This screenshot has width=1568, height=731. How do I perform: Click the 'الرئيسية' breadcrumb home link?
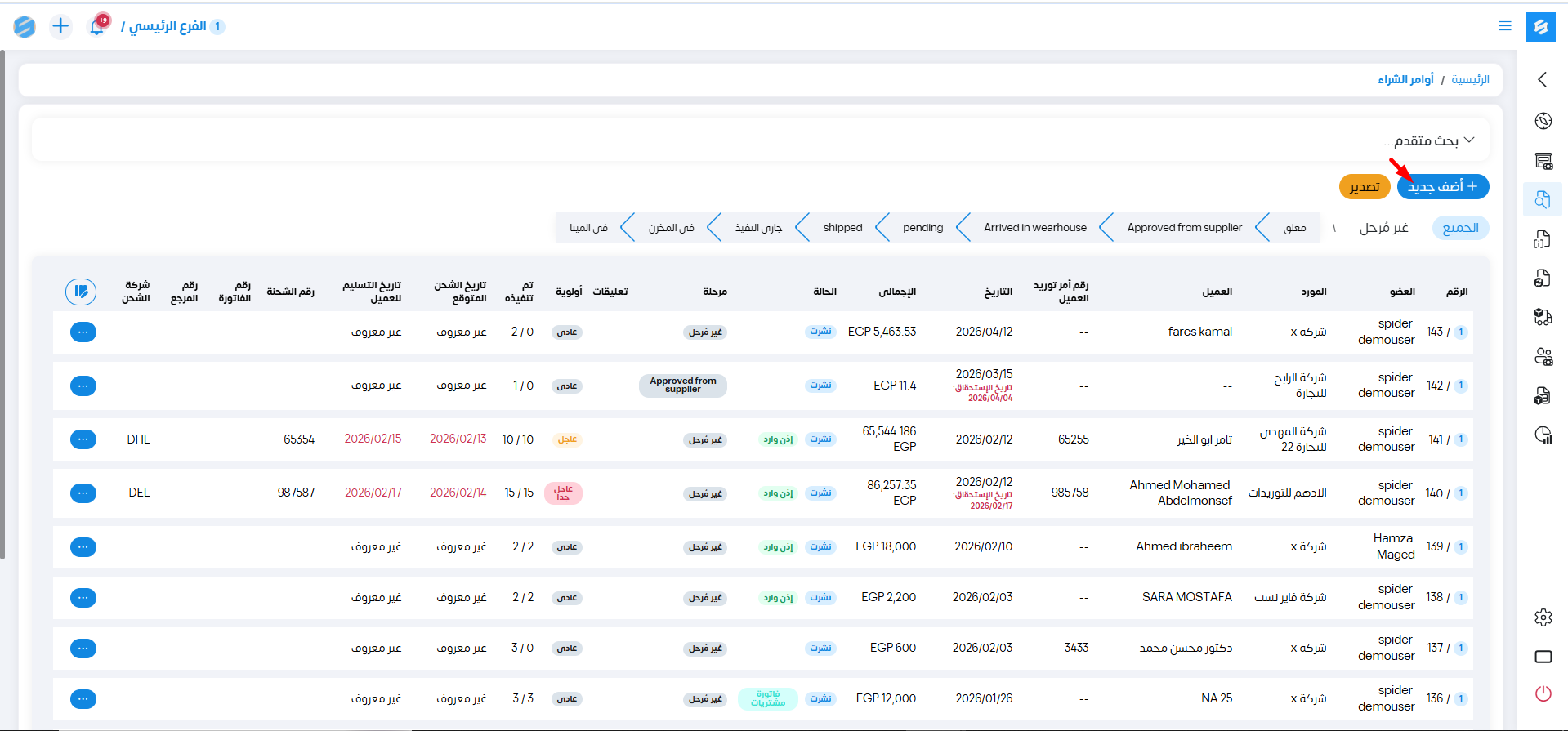[x=1470, y=79]
